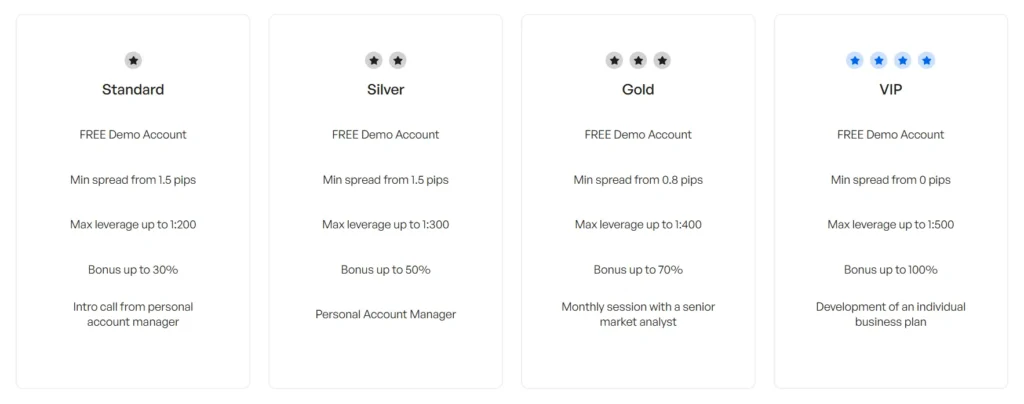
Task: Click the first star above Silver
Action: (x=374, y=61)
